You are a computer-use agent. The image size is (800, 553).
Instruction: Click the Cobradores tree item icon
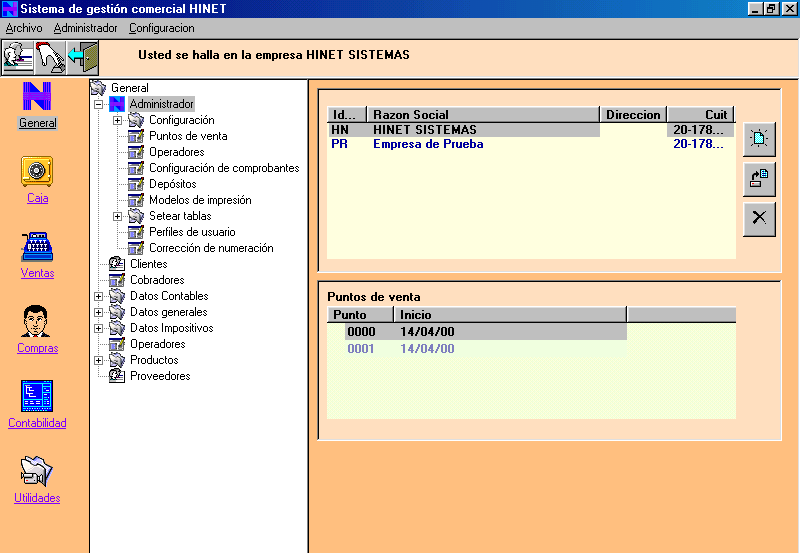coord(117,280)
